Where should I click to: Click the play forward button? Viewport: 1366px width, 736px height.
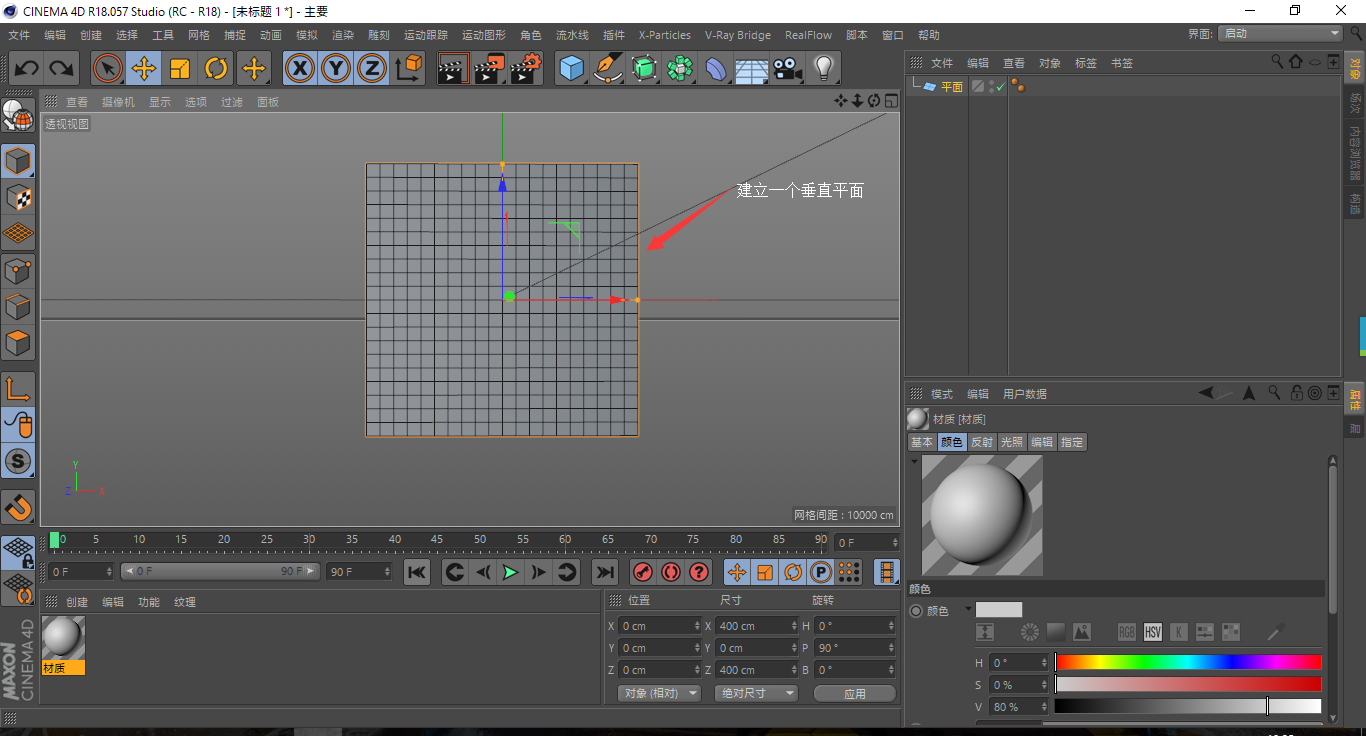(x=510, y=572)
